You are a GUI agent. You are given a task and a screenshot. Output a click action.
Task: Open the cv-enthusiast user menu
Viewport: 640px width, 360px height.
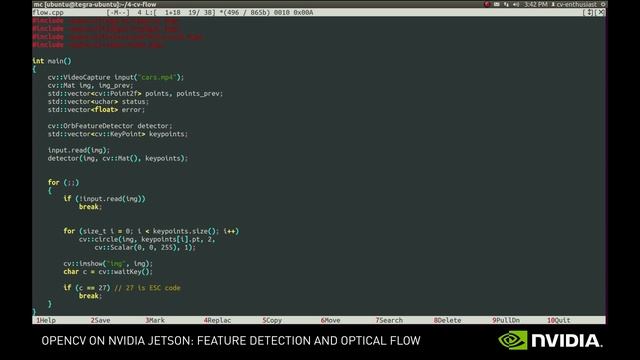click(573, 4)
